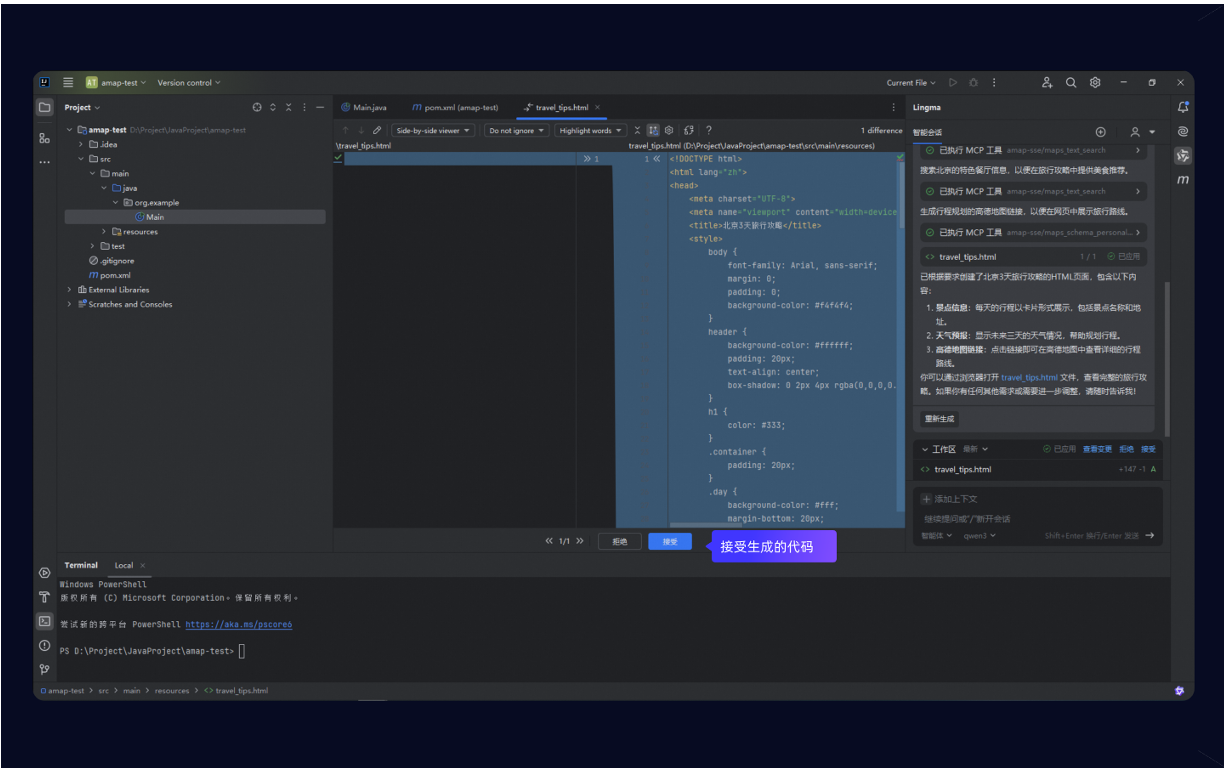
Task: Open AI Assistant spiral icon
Action: [x=1183, y=131]
